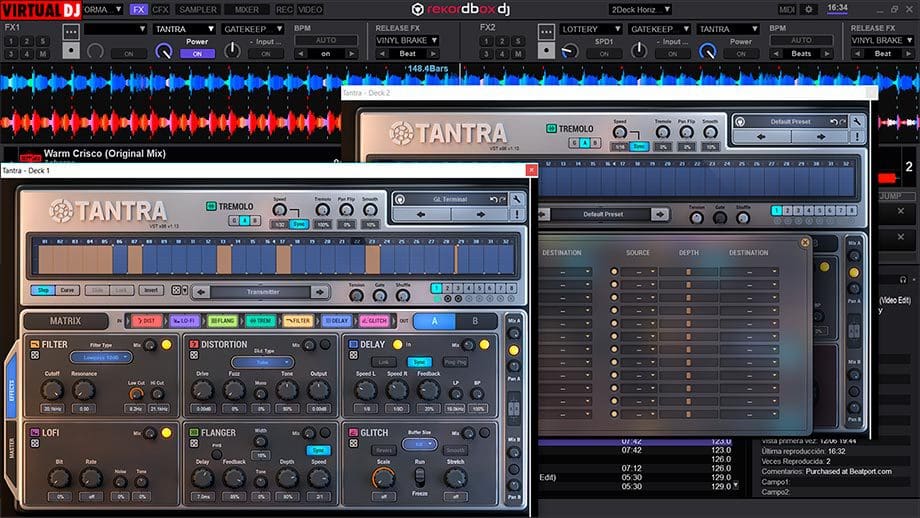Screen dimensions: 920x518
Task: Load next preset in Tantra Deck 1
Action: point(481,215)
